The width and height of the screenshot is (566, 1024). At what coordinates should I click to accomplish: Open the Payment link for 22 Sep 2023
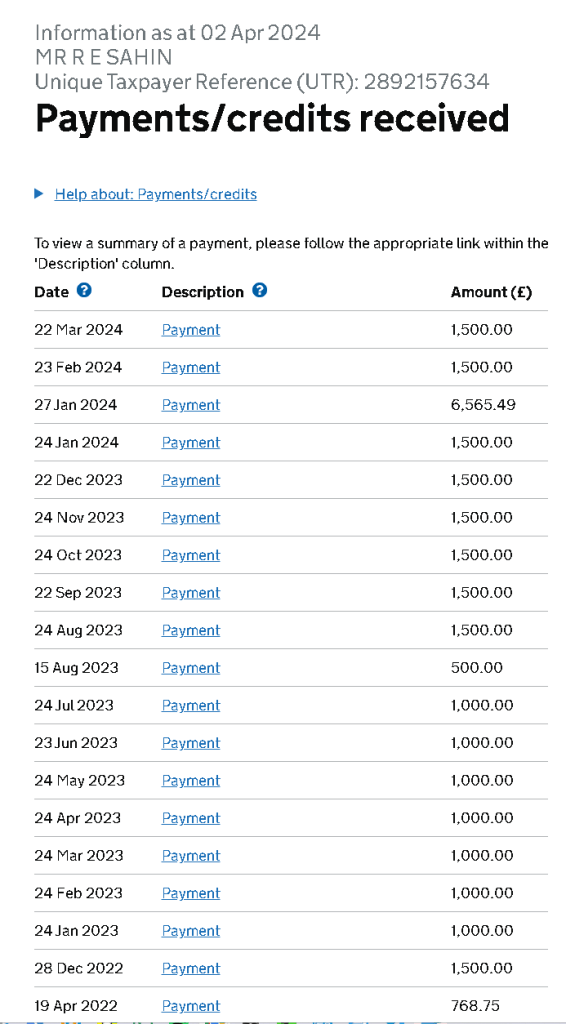[191, 593]
